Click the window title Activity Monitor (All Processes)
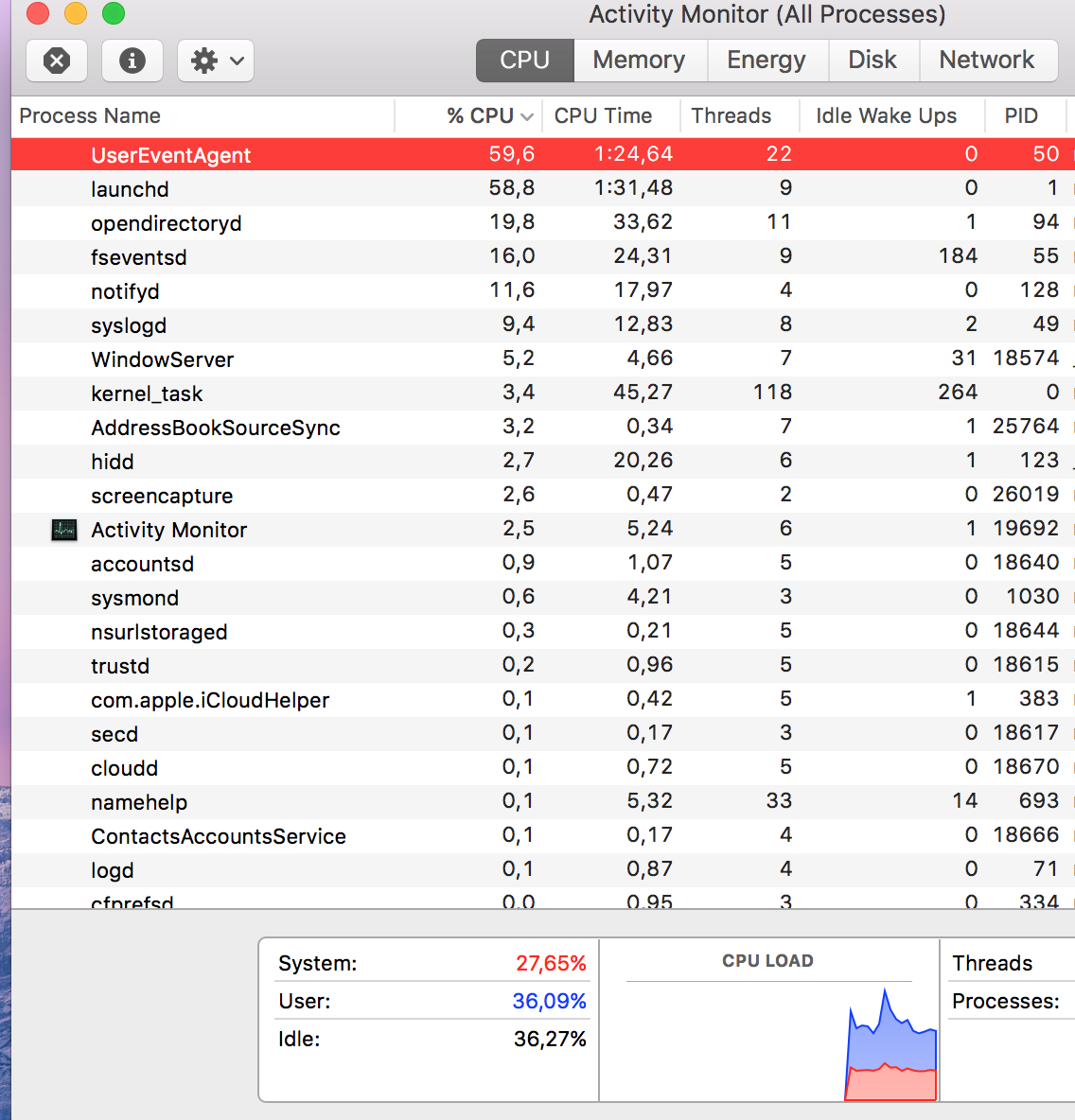The height and width of the screenshot is (1120, 1075). pos(767,14)
